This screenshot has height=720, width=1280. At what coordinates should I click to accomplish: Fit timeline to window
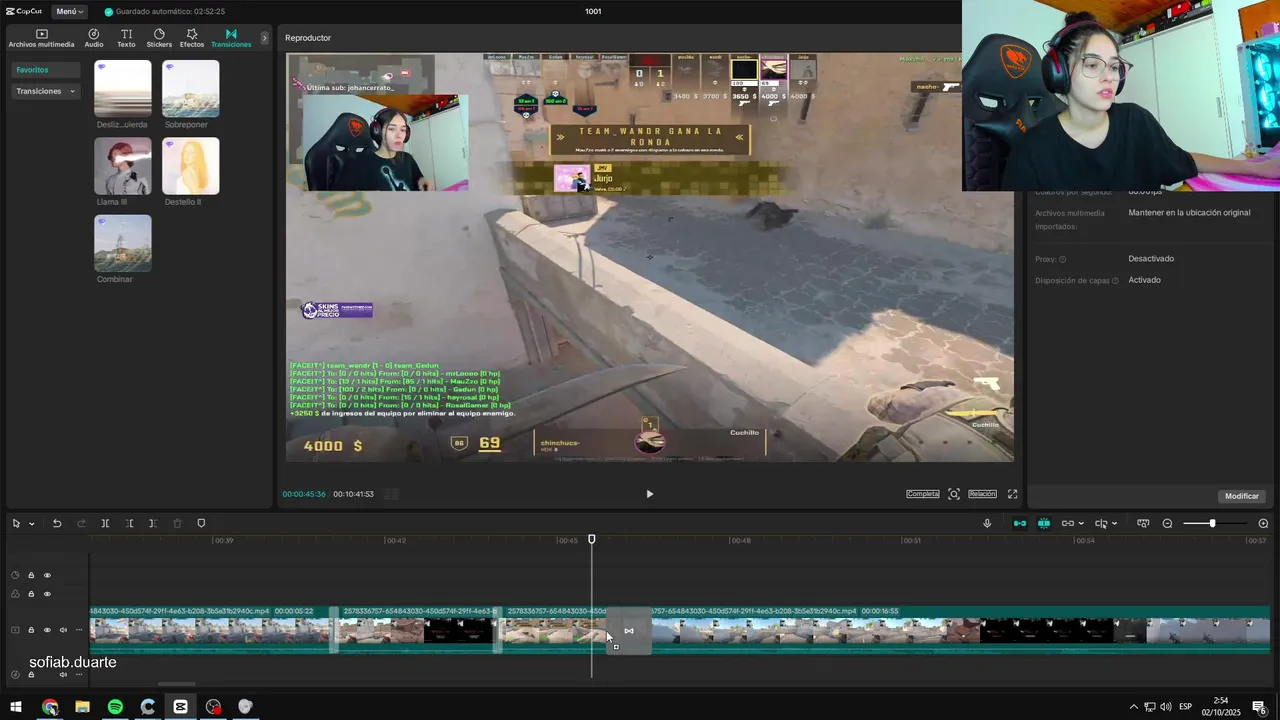[1143, 524]
